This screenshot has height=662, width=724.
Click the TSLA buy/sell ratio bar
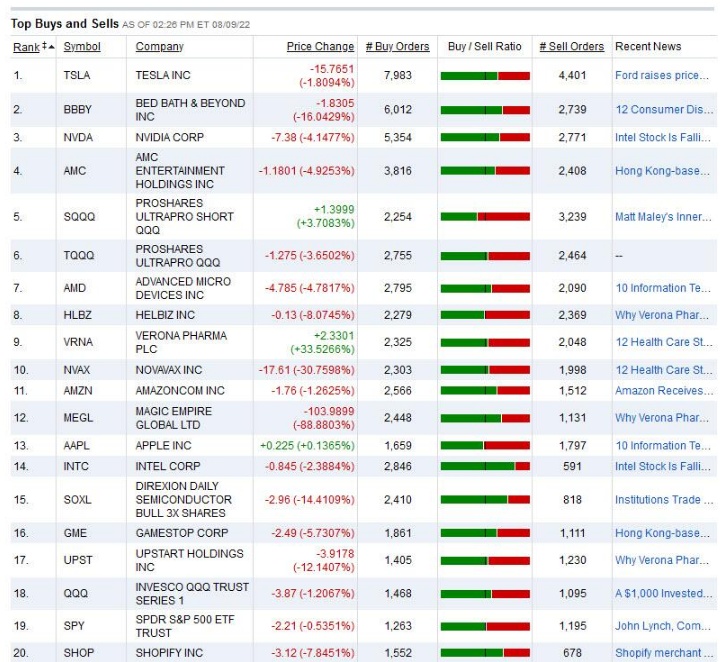(485, 76)
